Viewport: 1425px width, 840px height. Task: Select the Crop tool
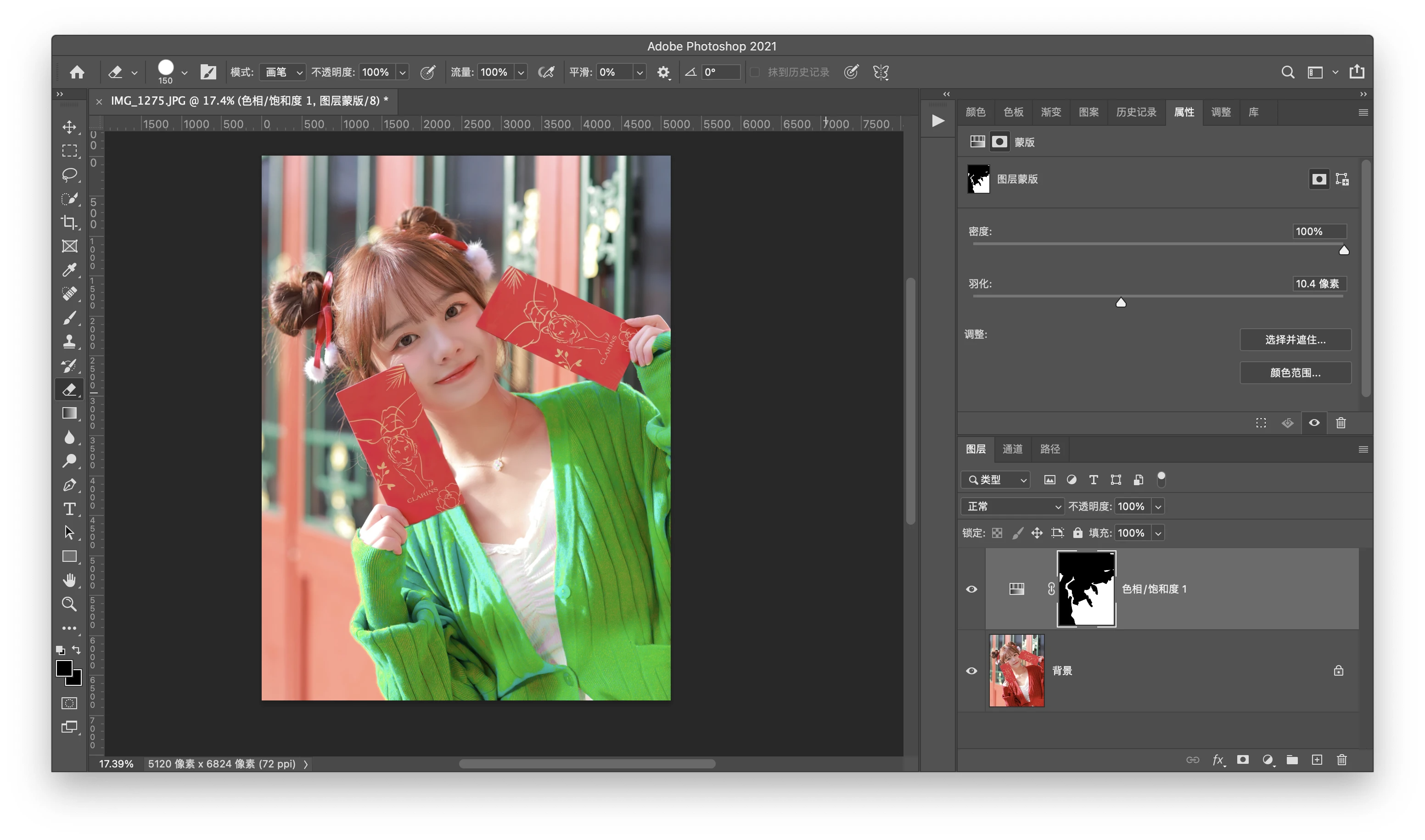click(x=70, y=223)
